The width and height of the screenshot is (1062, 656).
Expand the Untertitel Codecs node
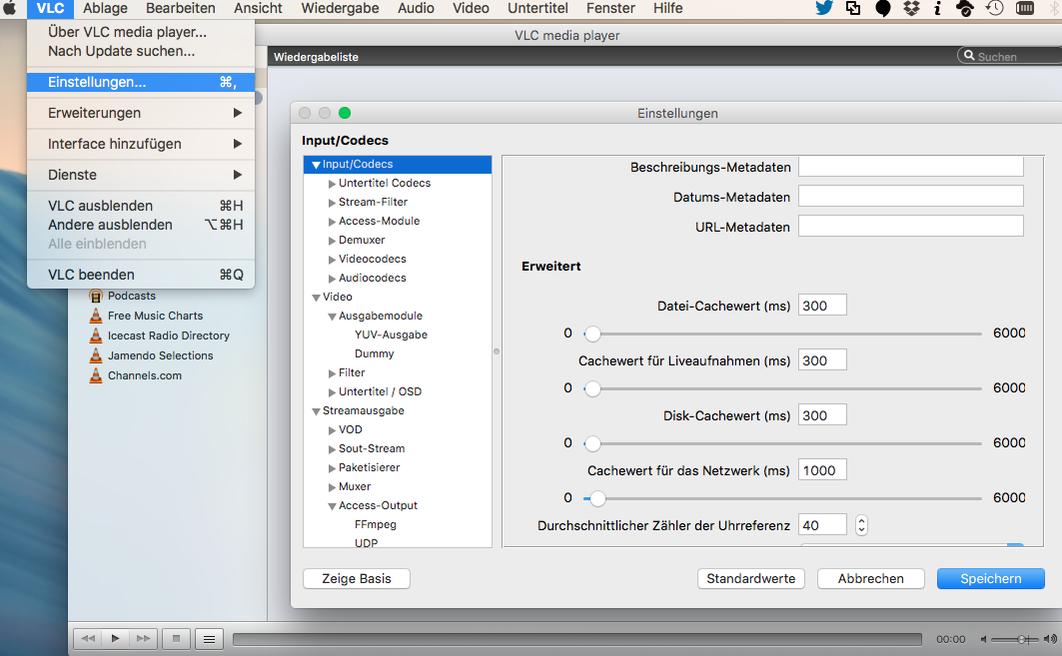tap(332, 183)
